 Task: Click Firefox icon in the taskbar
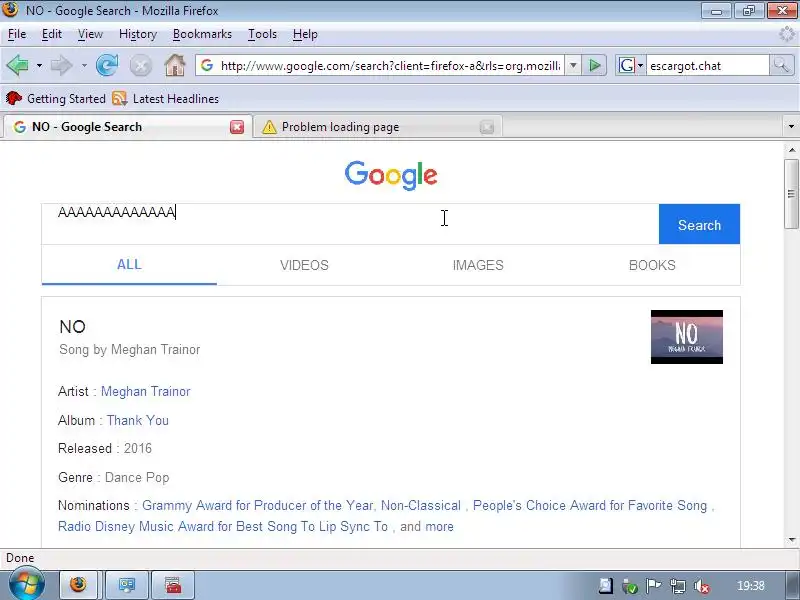pos(79,585)
